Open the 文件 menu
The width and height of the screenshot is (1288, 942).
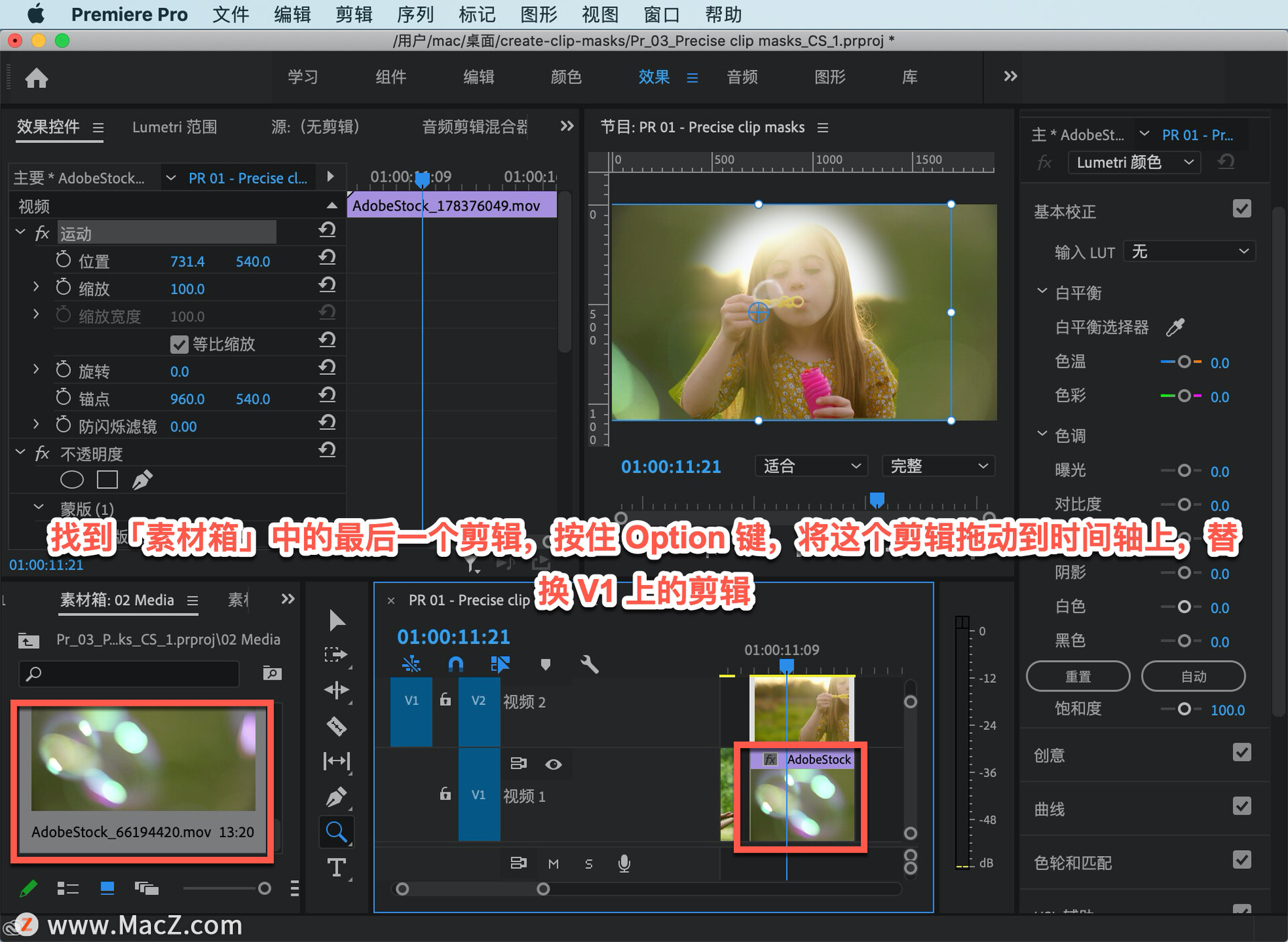[x=230, y=15]
